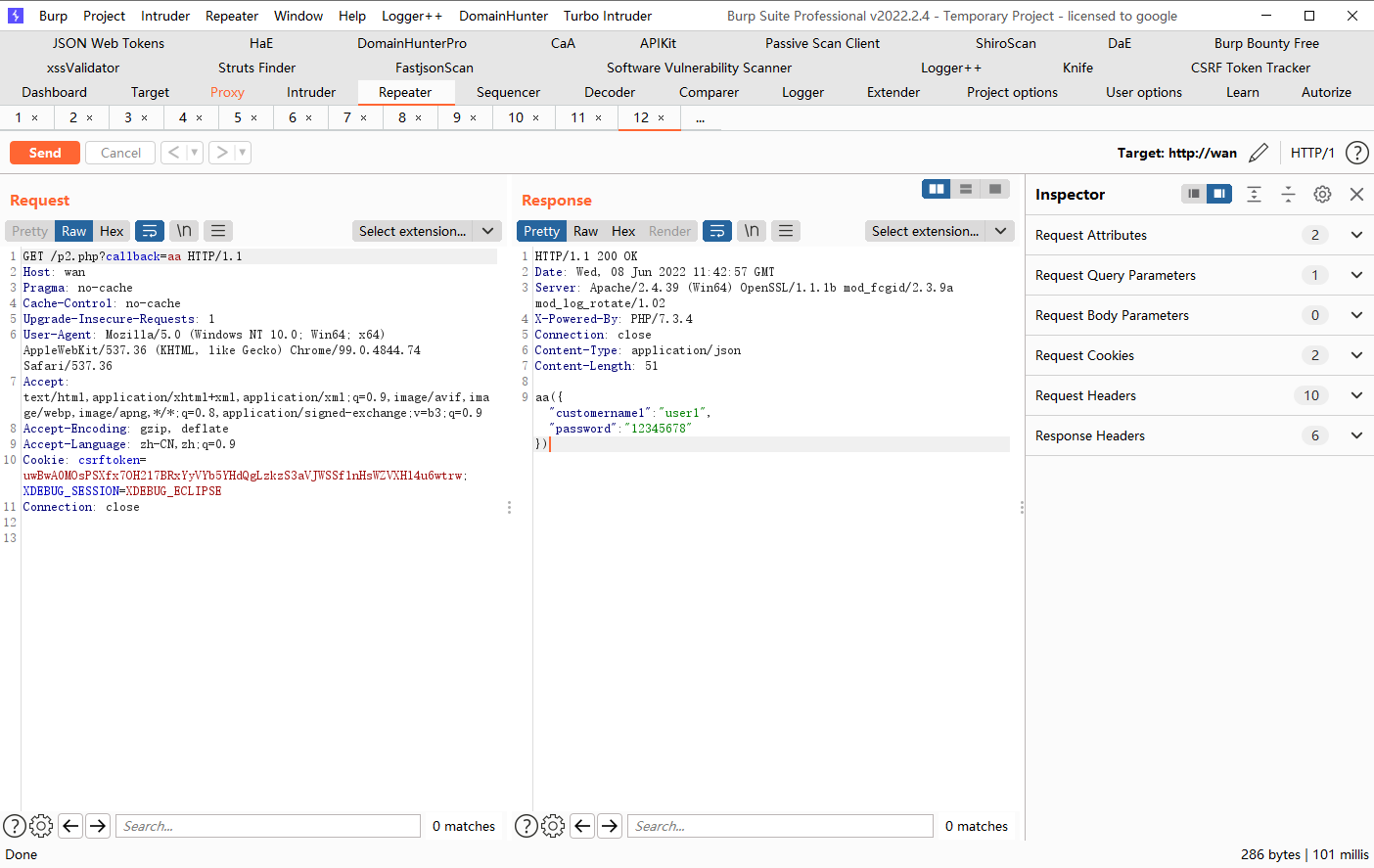Open CSRF Token Tracker tab
Screen dimensions: 1374x868
click(1251, 68)
